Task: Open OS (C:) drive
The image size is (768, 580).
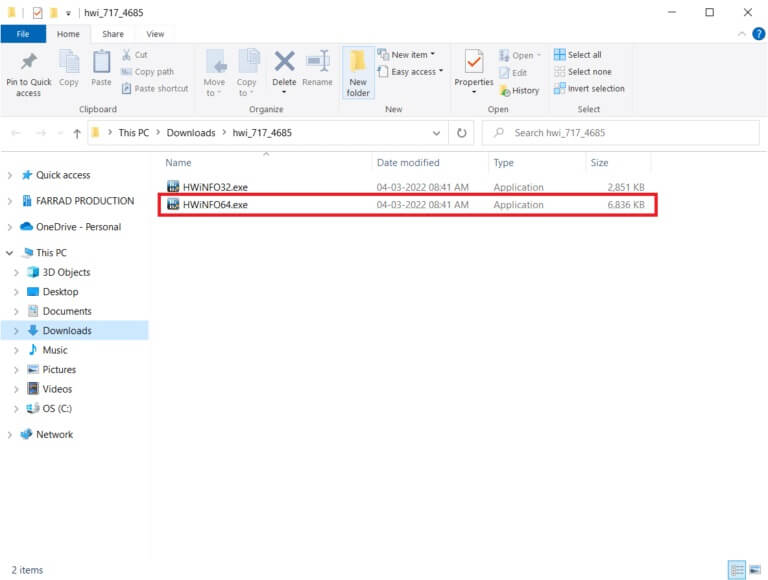Action: (x=57, y=409)
